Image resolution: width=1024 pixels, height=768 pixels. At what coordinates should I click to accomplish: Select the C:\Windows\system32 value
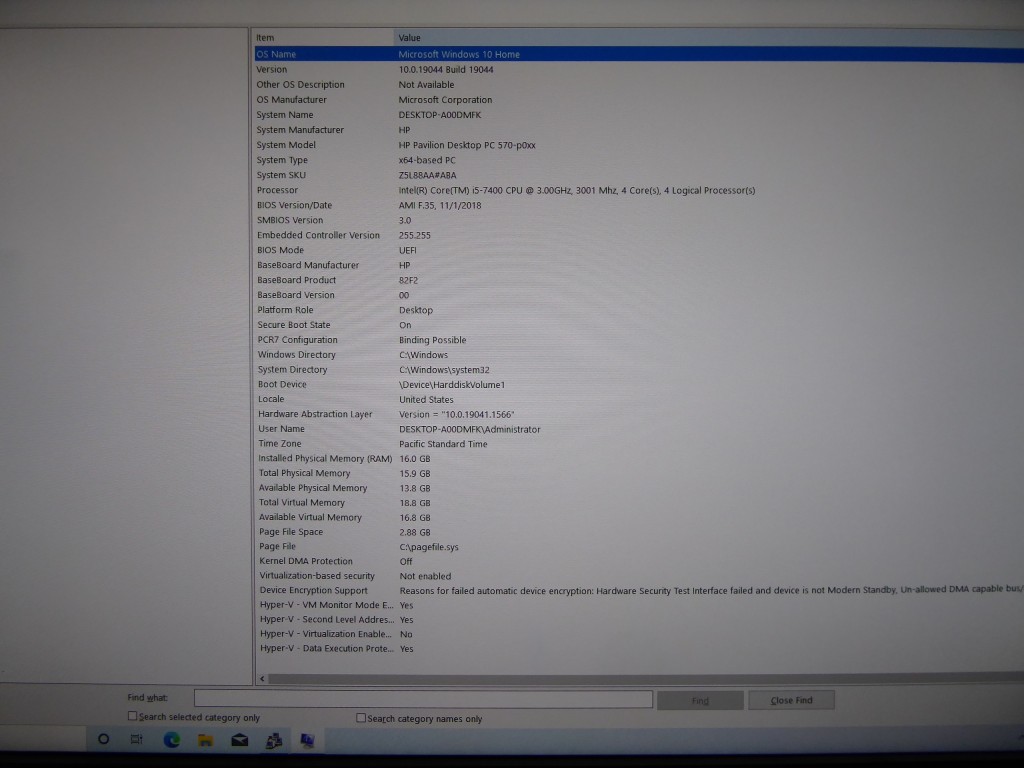pos(444,370)
